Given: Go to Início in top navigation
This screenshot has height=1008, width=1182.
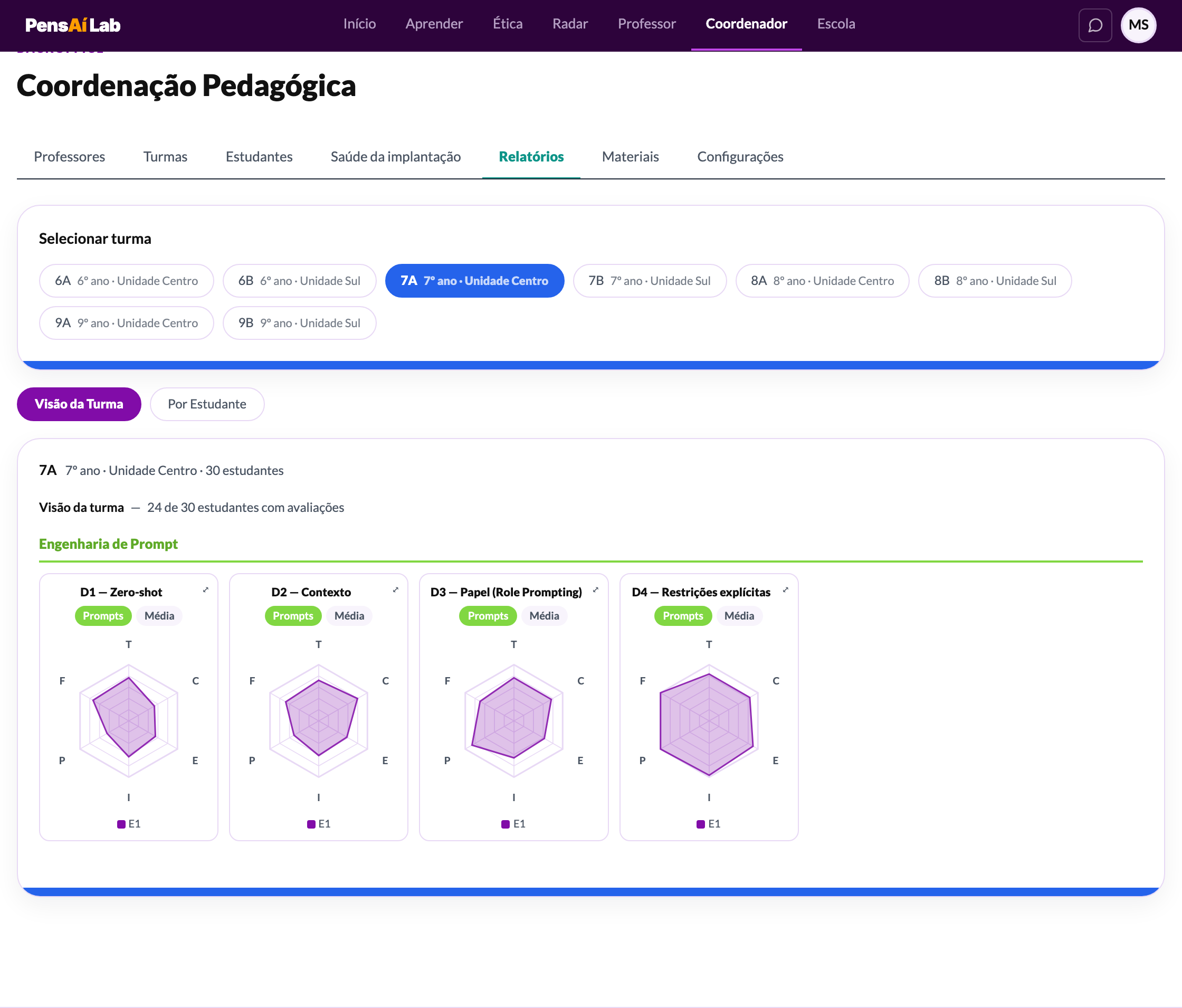Looking at the screenshot, I should (x=359, y=24).
